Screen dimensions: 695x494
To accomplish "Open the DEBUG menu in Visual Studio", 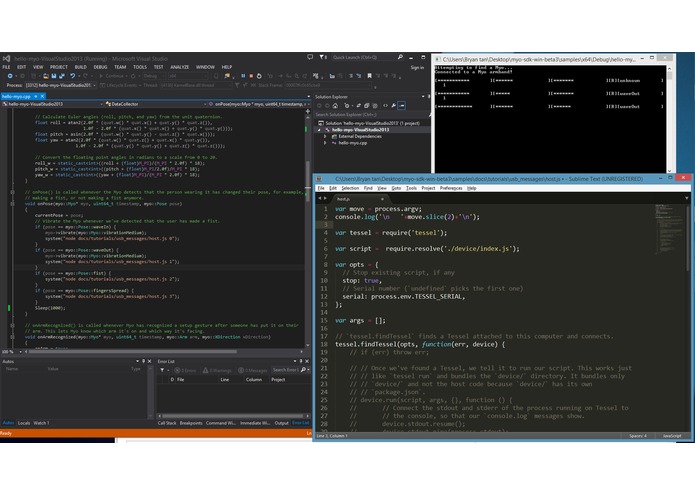I will (100, 67).
